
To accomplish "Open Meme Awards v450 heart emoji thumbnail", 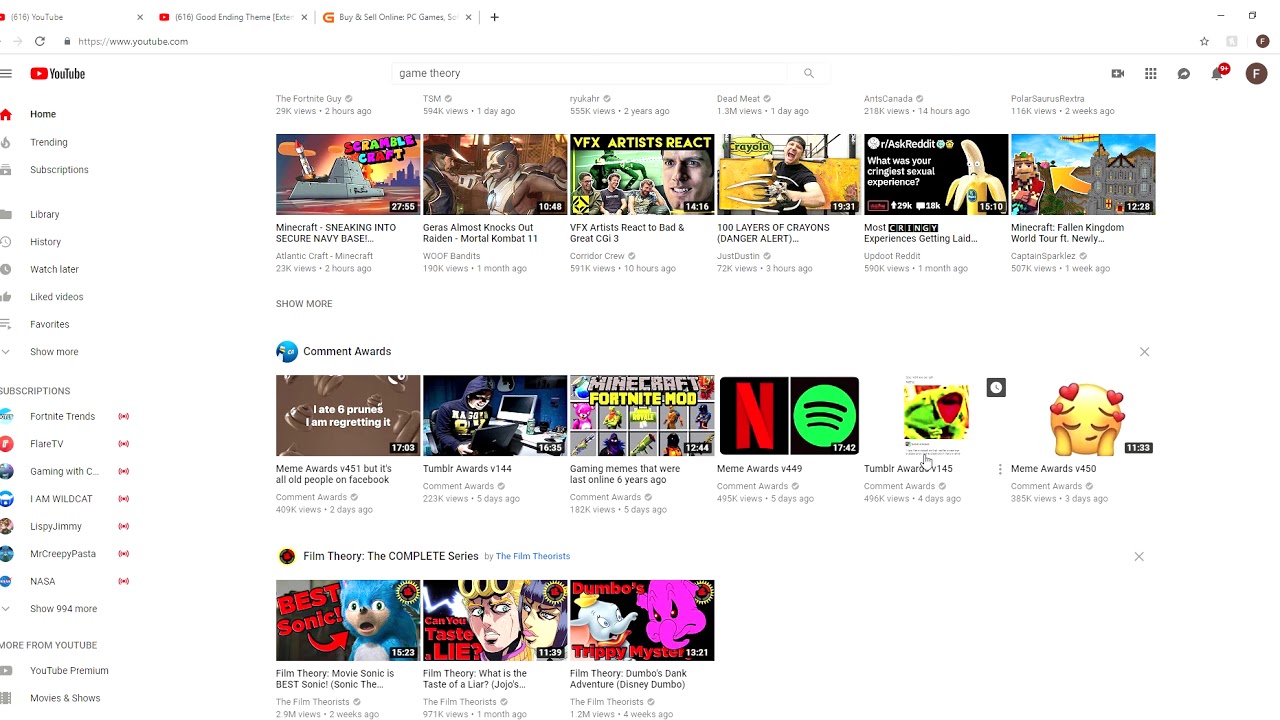I will point(1083,415).
